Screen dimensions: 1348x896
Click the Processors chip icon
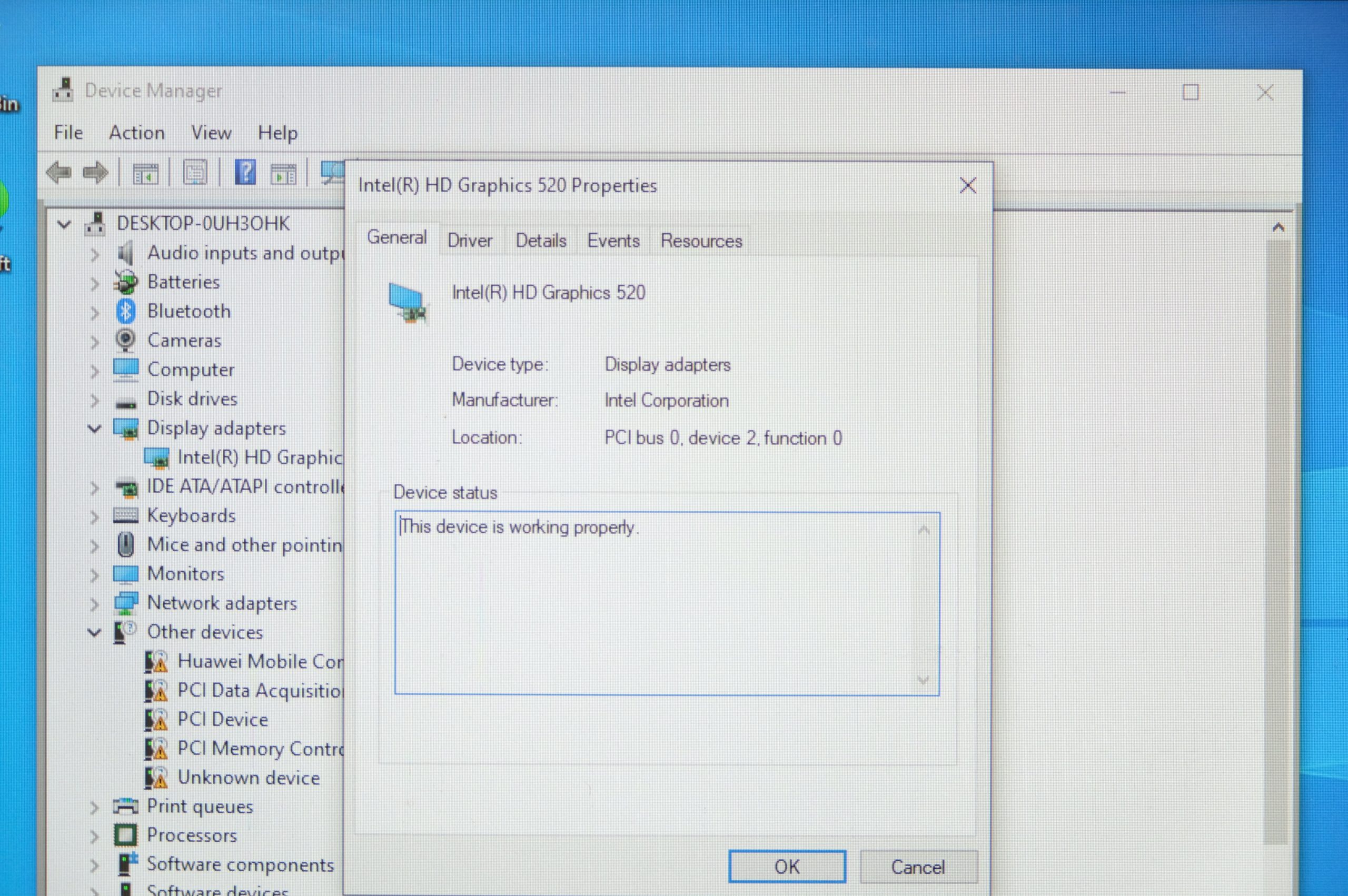[126, 835]
